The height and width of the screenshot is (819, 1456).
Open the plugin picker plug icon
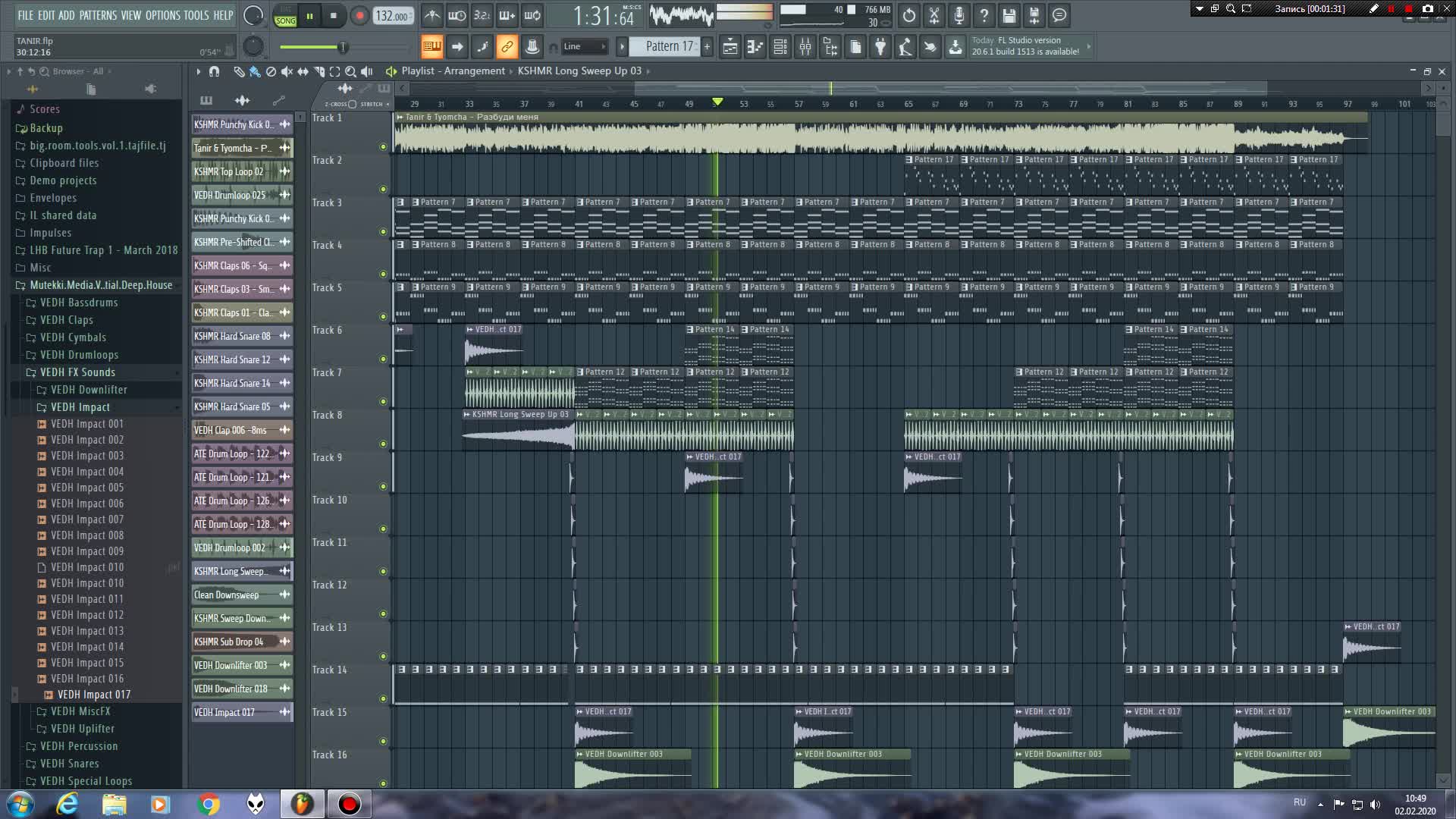[880, 47]
